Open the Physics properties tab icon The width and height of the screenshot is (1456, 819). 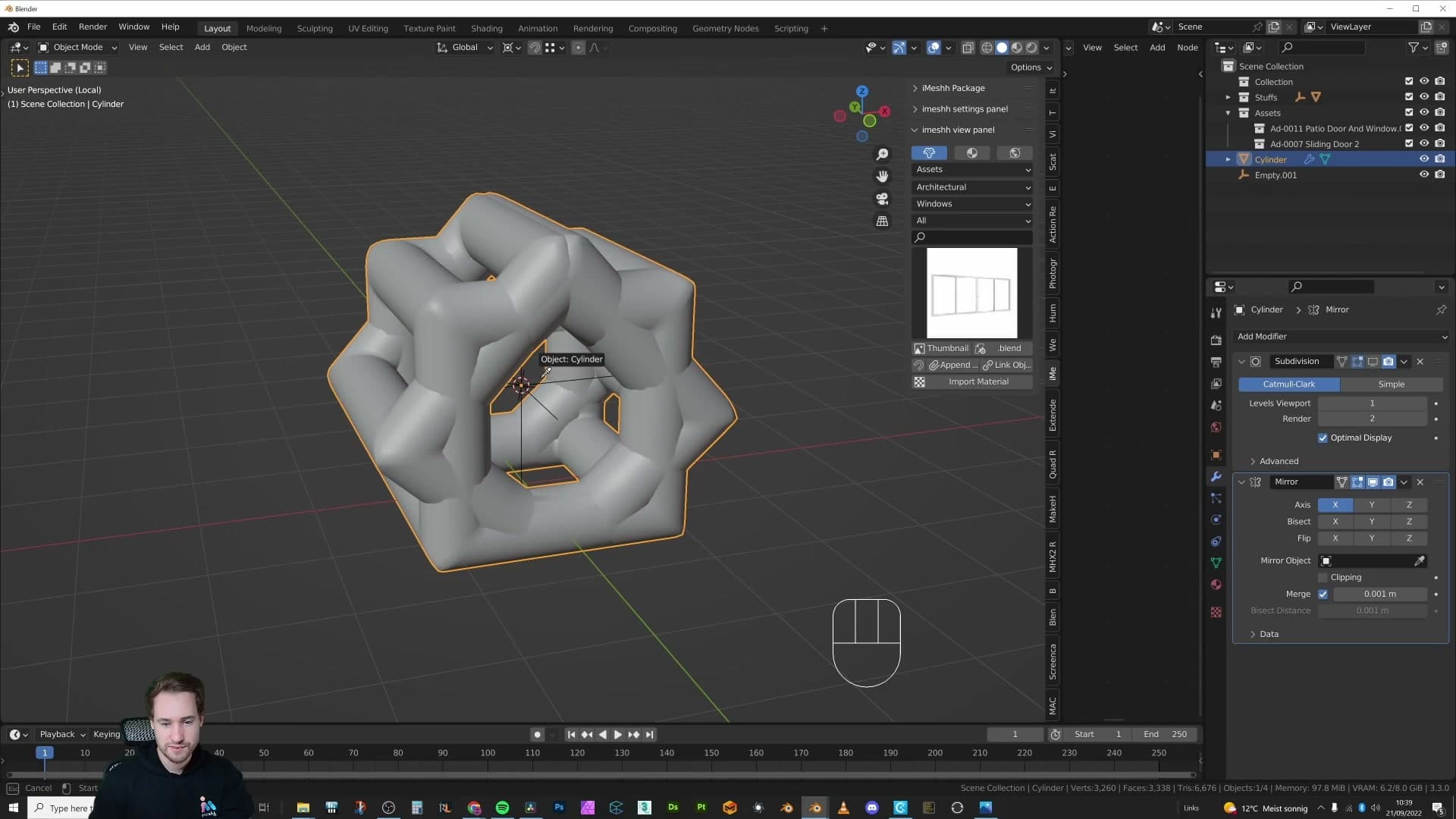point(1216,519)
